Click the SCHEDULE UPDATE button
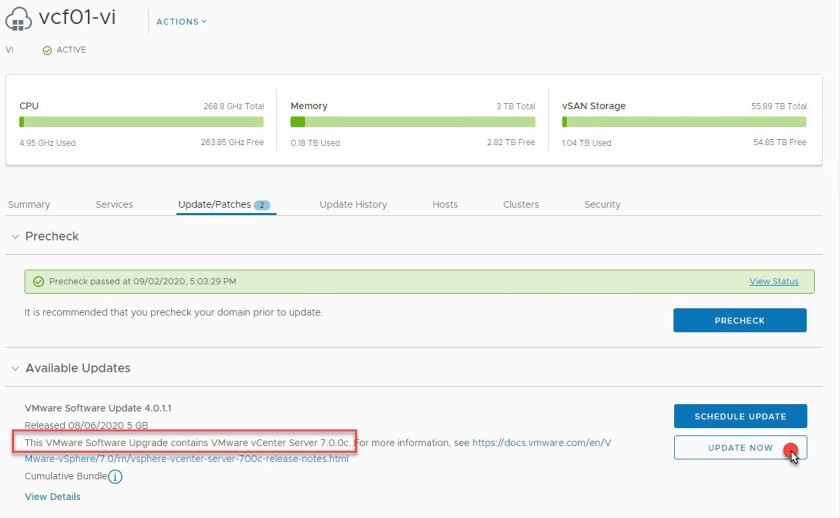Screen dimensions: 840x518 (739, 416)
